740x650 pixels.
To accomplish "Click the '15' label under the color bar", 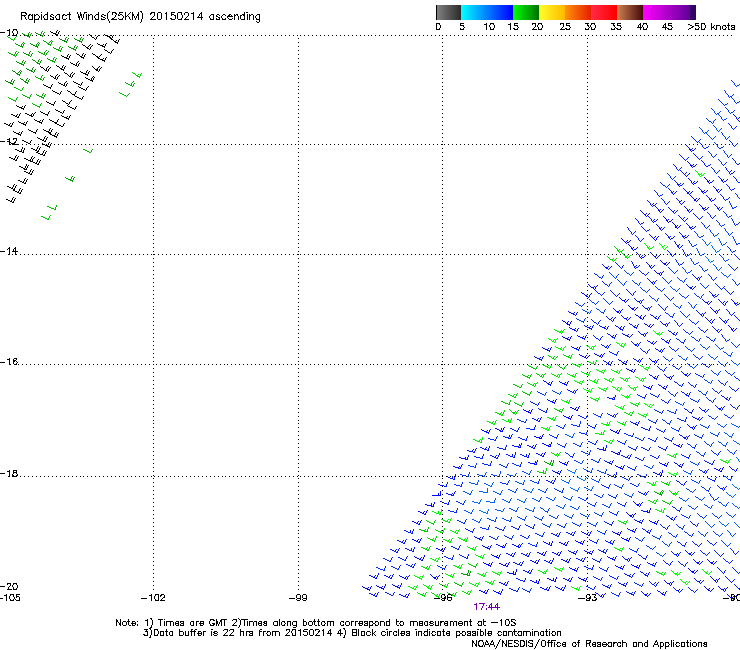I will tap(513, 27).
